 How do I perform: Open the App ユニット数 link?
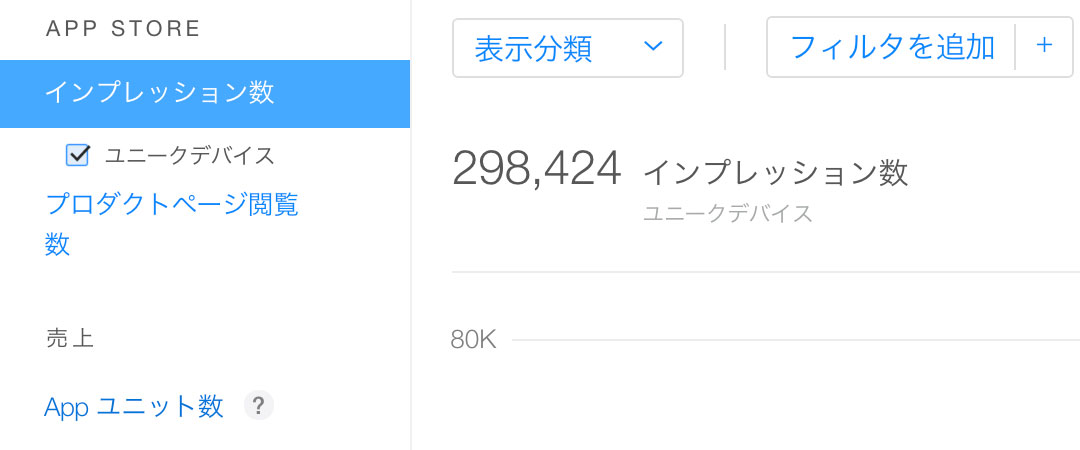[x=134, y=407]
